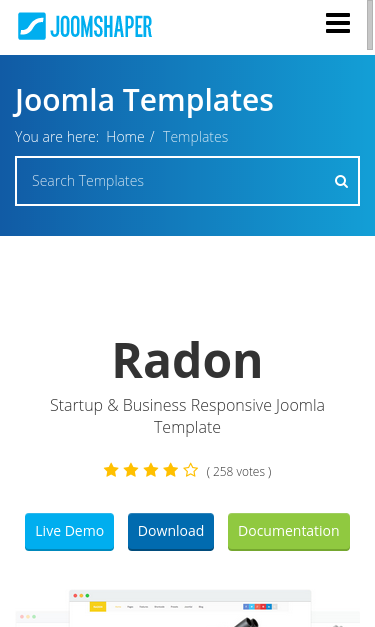Focus the Search Templates field

click(x=188, y=181)
